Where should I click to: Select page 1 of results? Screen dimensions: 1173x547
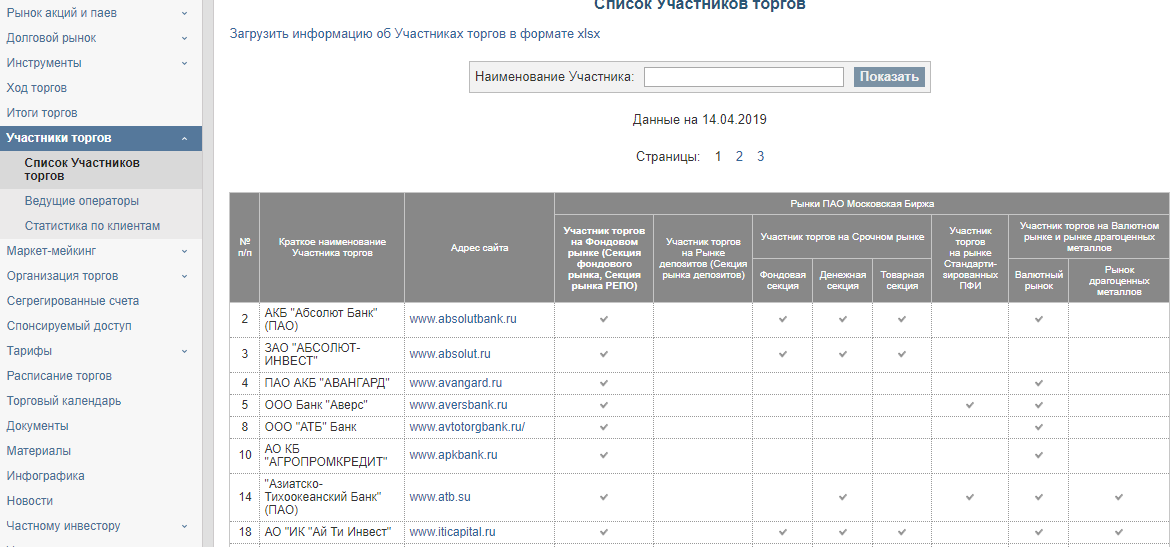[x=718, y=156]
